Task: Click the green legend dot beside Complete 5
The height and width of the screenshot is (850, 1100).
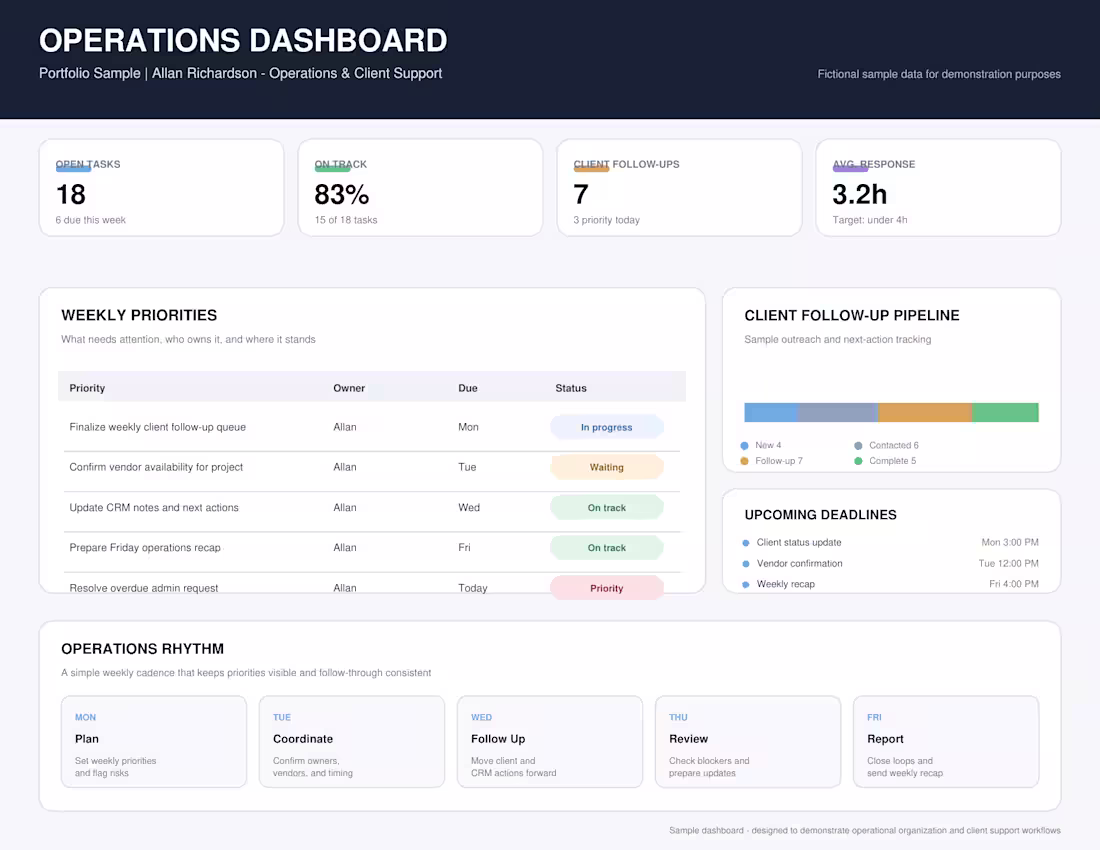Action: 858,461
